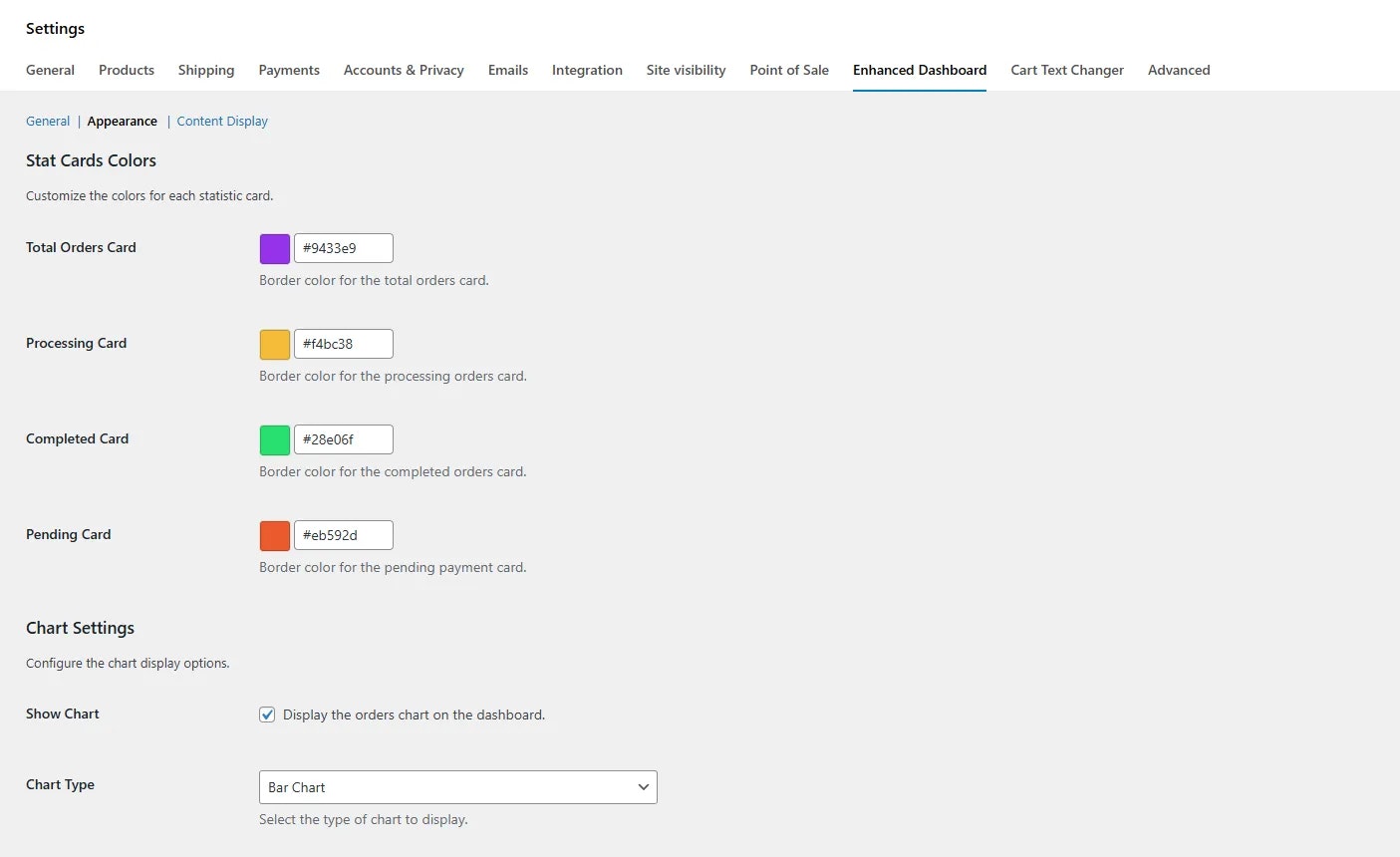Pick the Pending Card border color
This screenshot has width=1400, height=857.
pyautogui.click(x=274, y=535)
